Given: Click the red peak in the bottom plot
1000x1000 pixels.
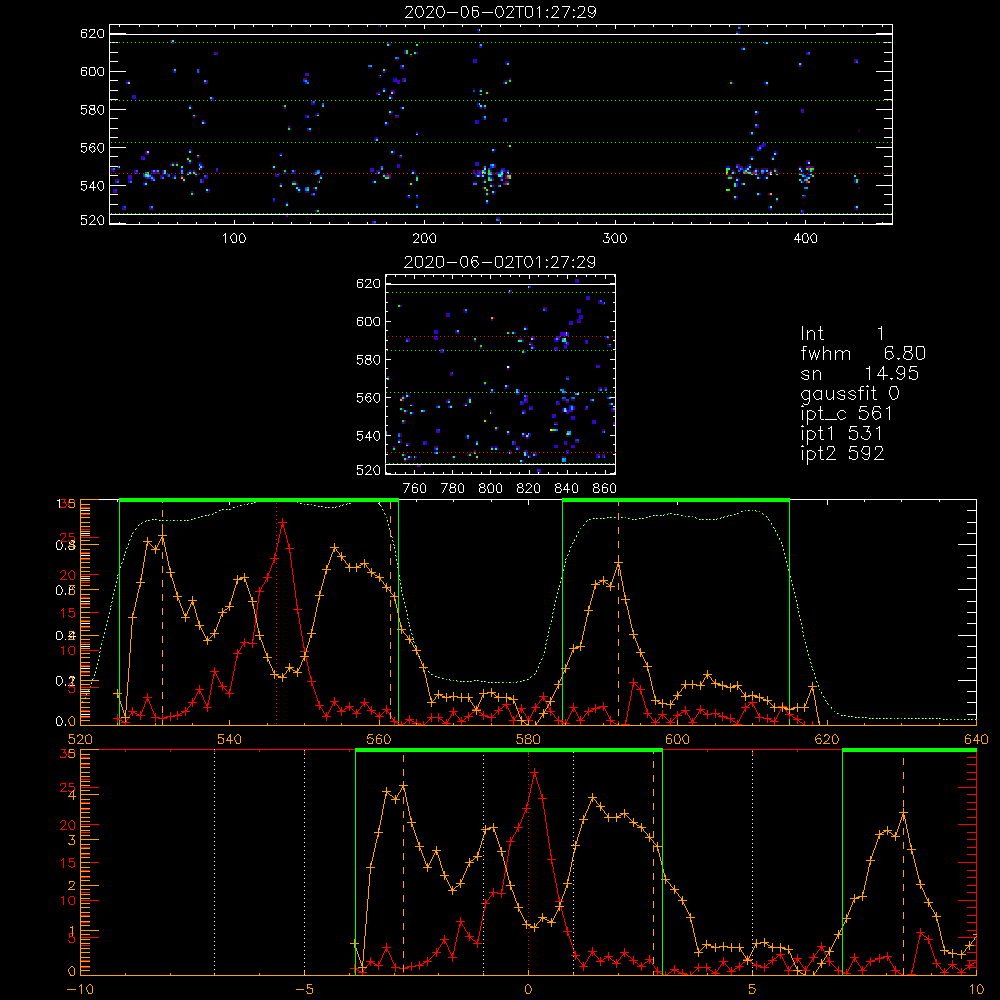Looking at the screenshot, I should click(x=534, y=772).
